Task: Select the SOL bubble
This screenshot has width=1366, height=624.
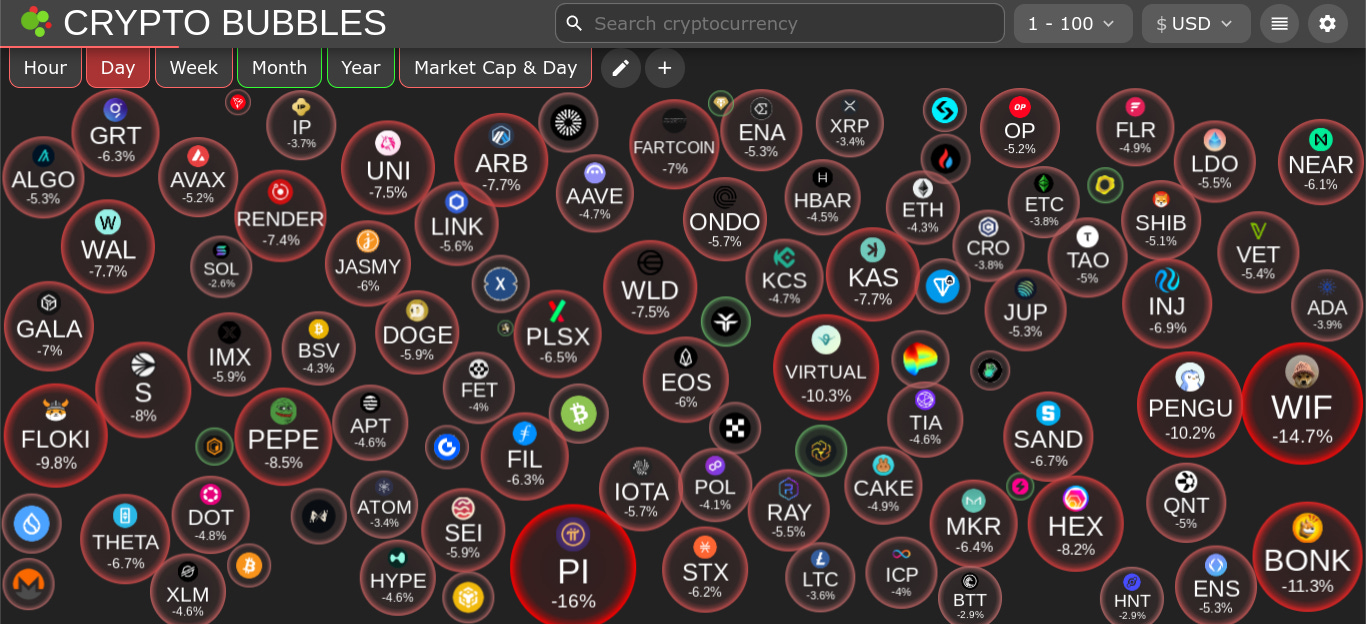Action: [221, 266]
